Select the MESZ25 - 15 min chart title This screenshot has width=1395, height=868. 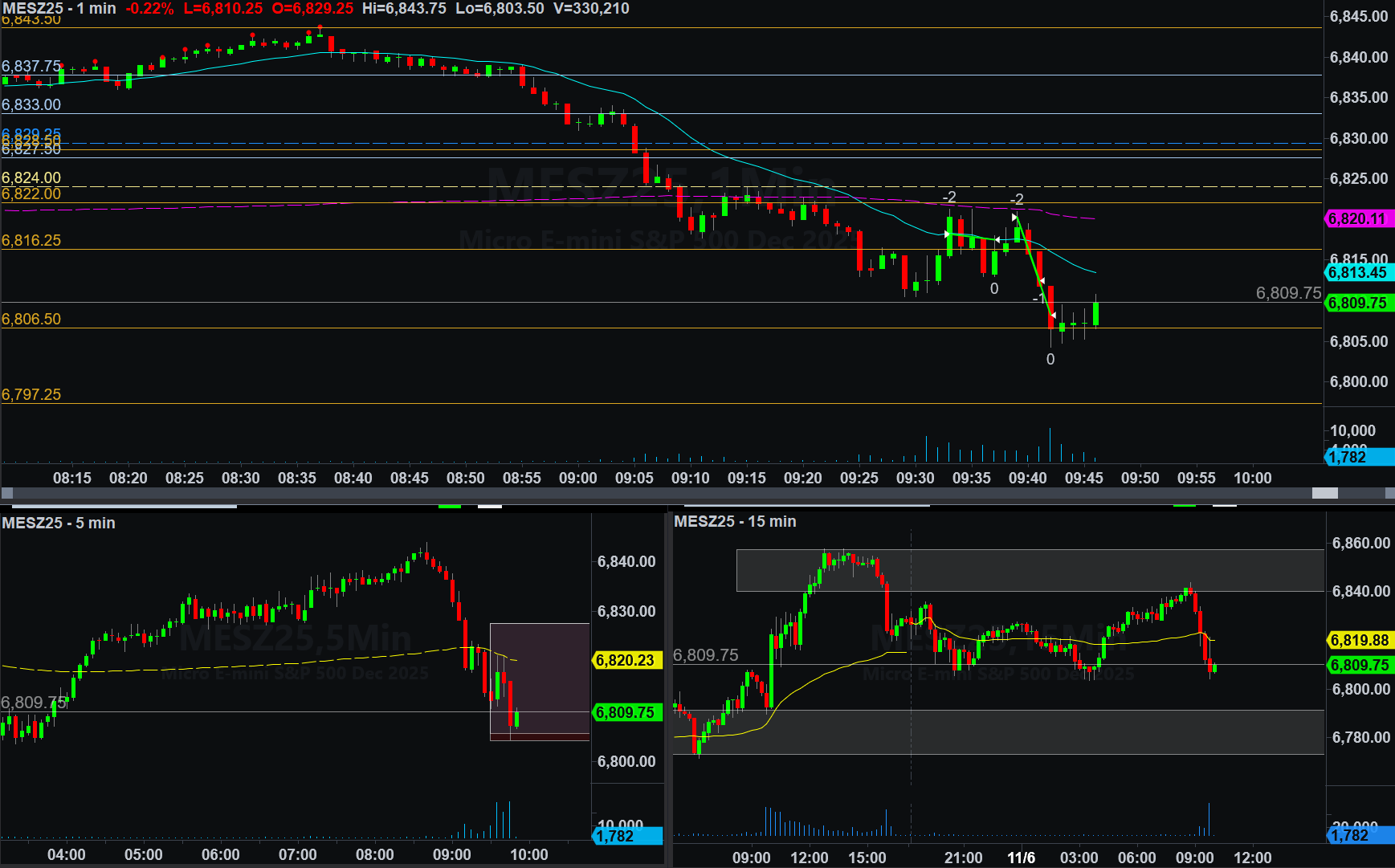tap(735, 521)
